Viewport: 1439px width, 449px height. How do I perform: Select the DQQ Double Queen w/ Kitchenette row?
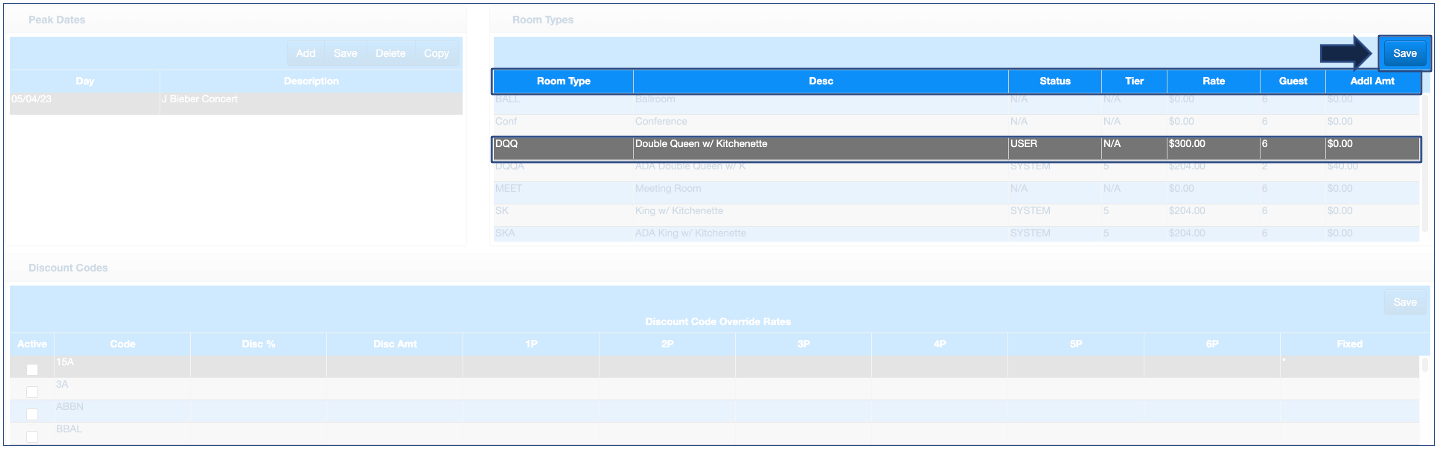tap(820, 145)
